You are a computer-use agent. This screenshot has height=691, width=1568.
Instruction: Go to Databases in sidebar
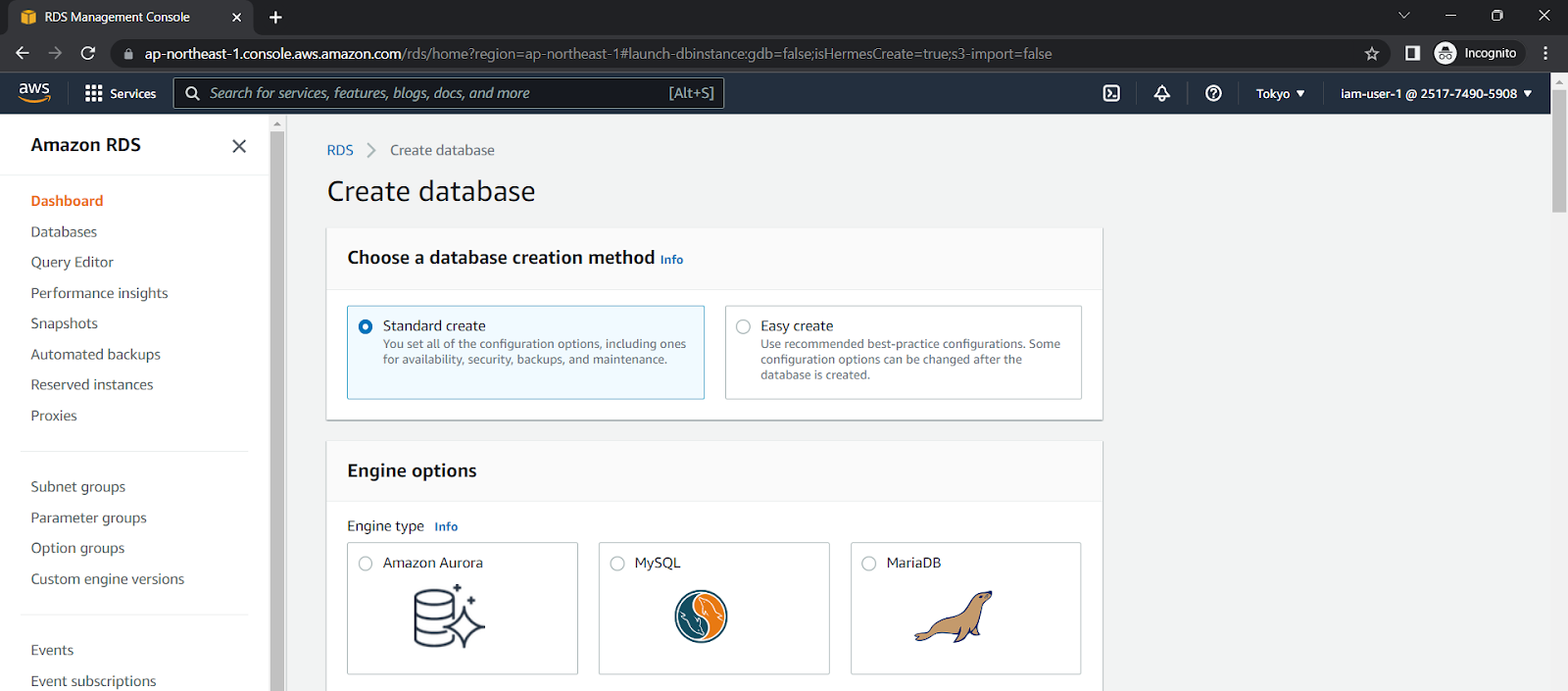[x=64, y=232]
